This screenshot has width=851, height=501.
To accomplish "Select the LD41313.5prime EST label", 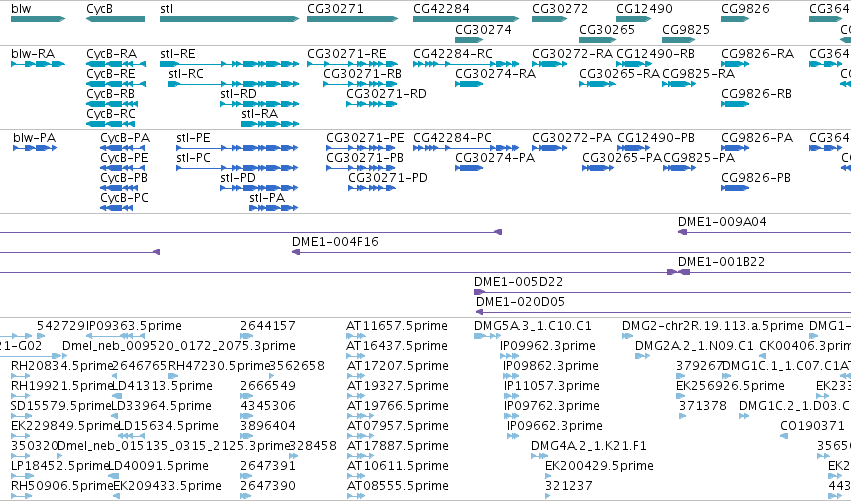I will coord(162,386).
